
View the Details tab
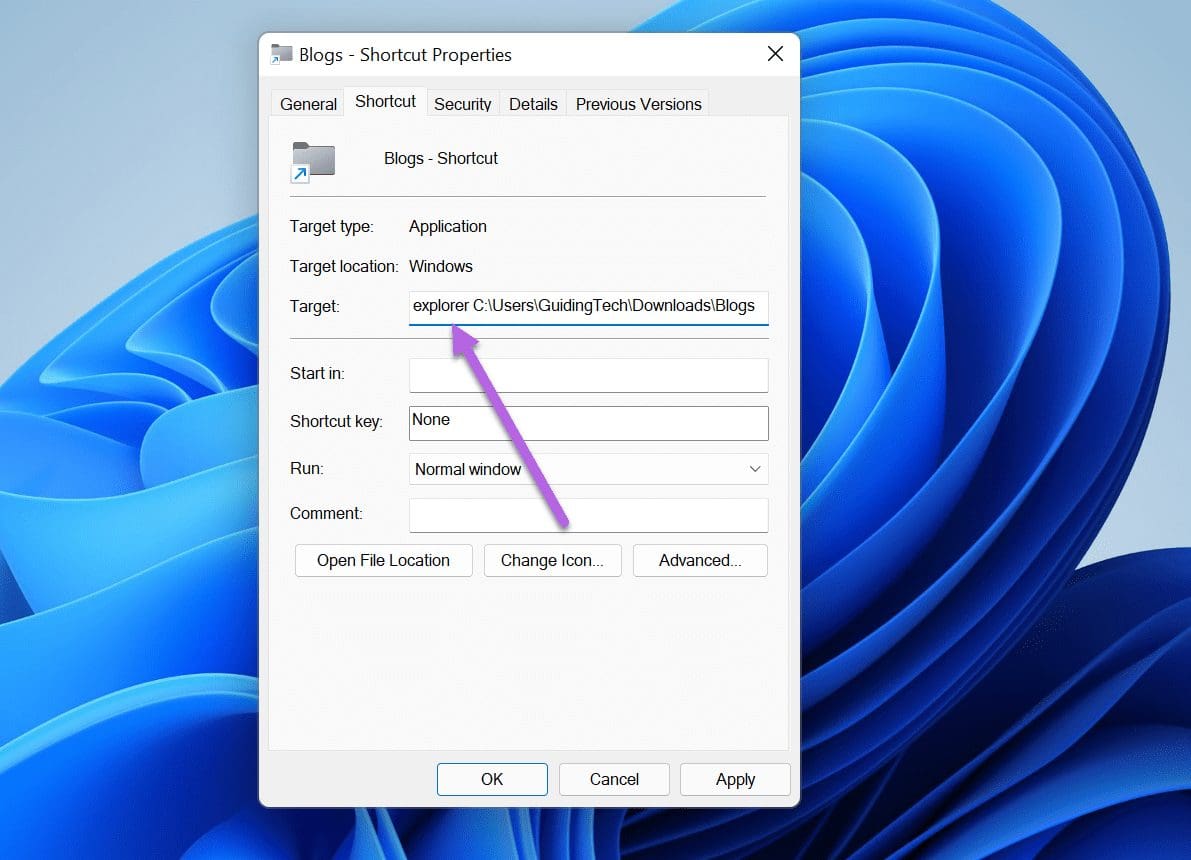[x=533, y=103]
